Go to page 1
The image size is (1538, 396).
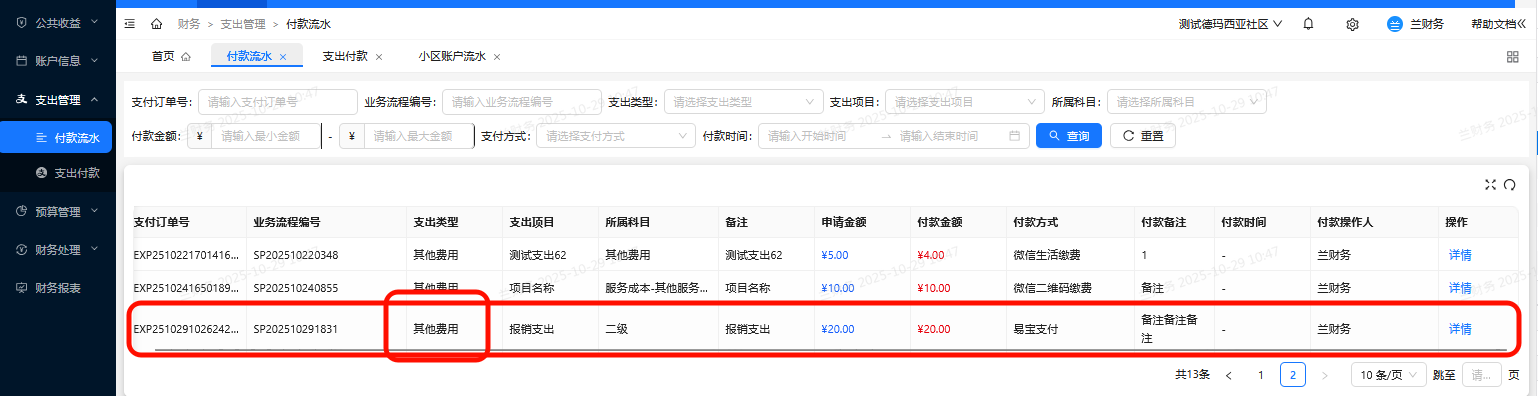[x=1260, y=376]
